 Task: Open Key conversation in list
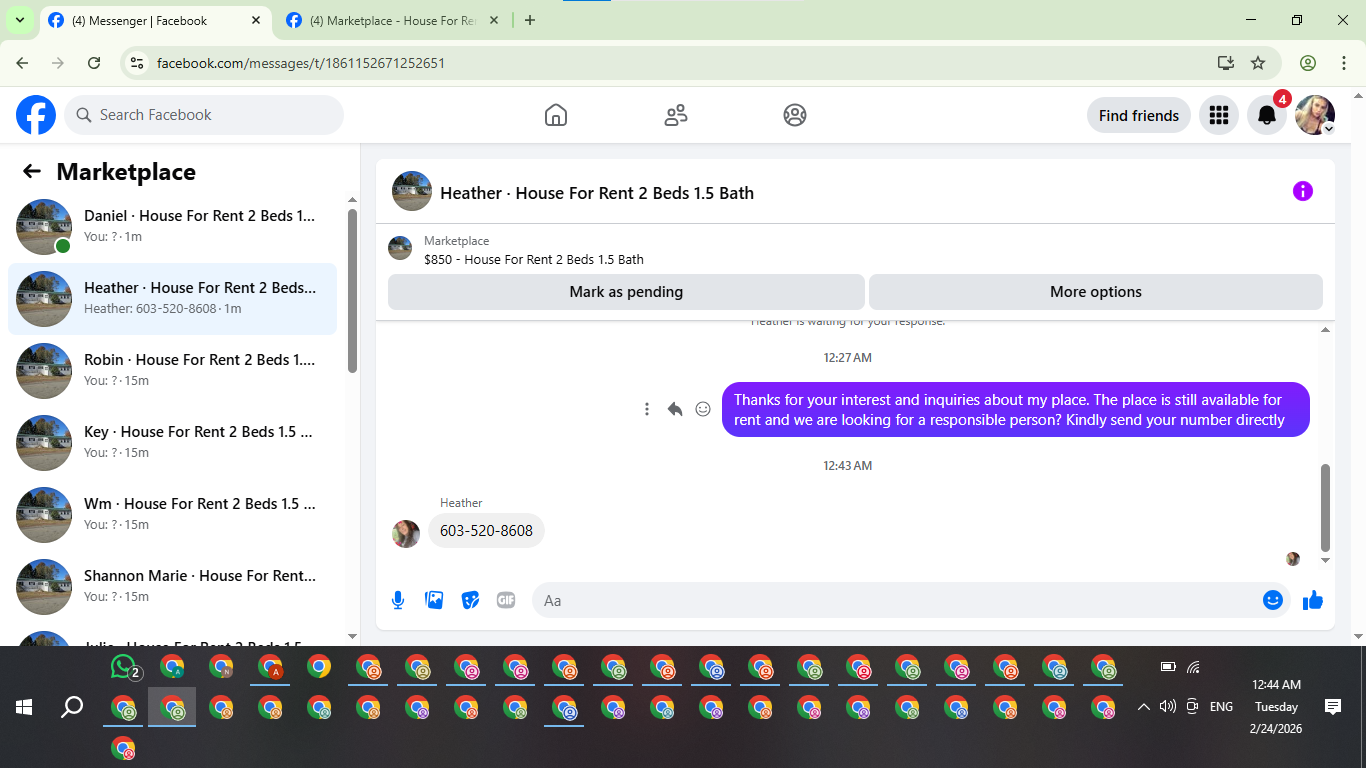pos(172,443)
